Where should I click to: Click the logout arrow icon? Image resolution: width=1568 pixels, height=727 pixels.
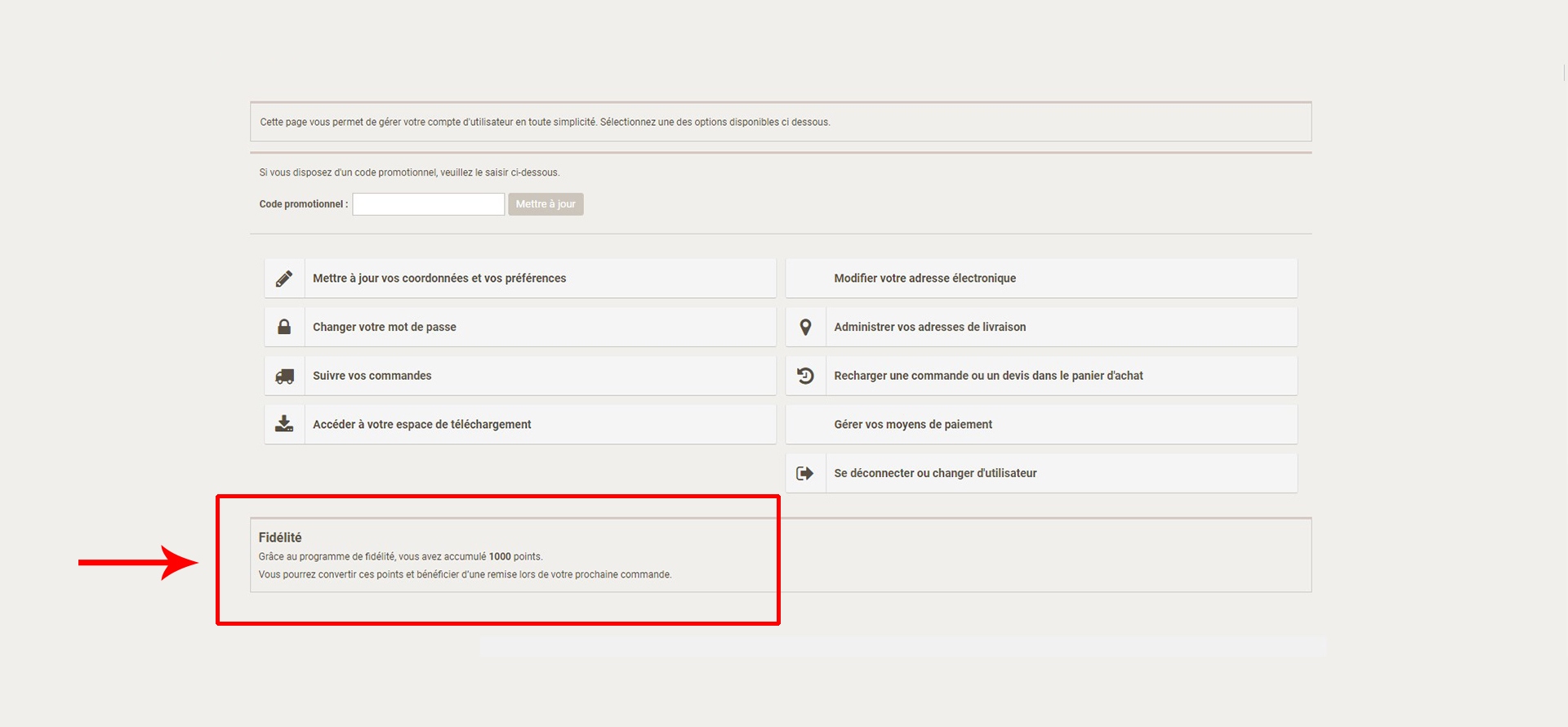coord(805,473)
